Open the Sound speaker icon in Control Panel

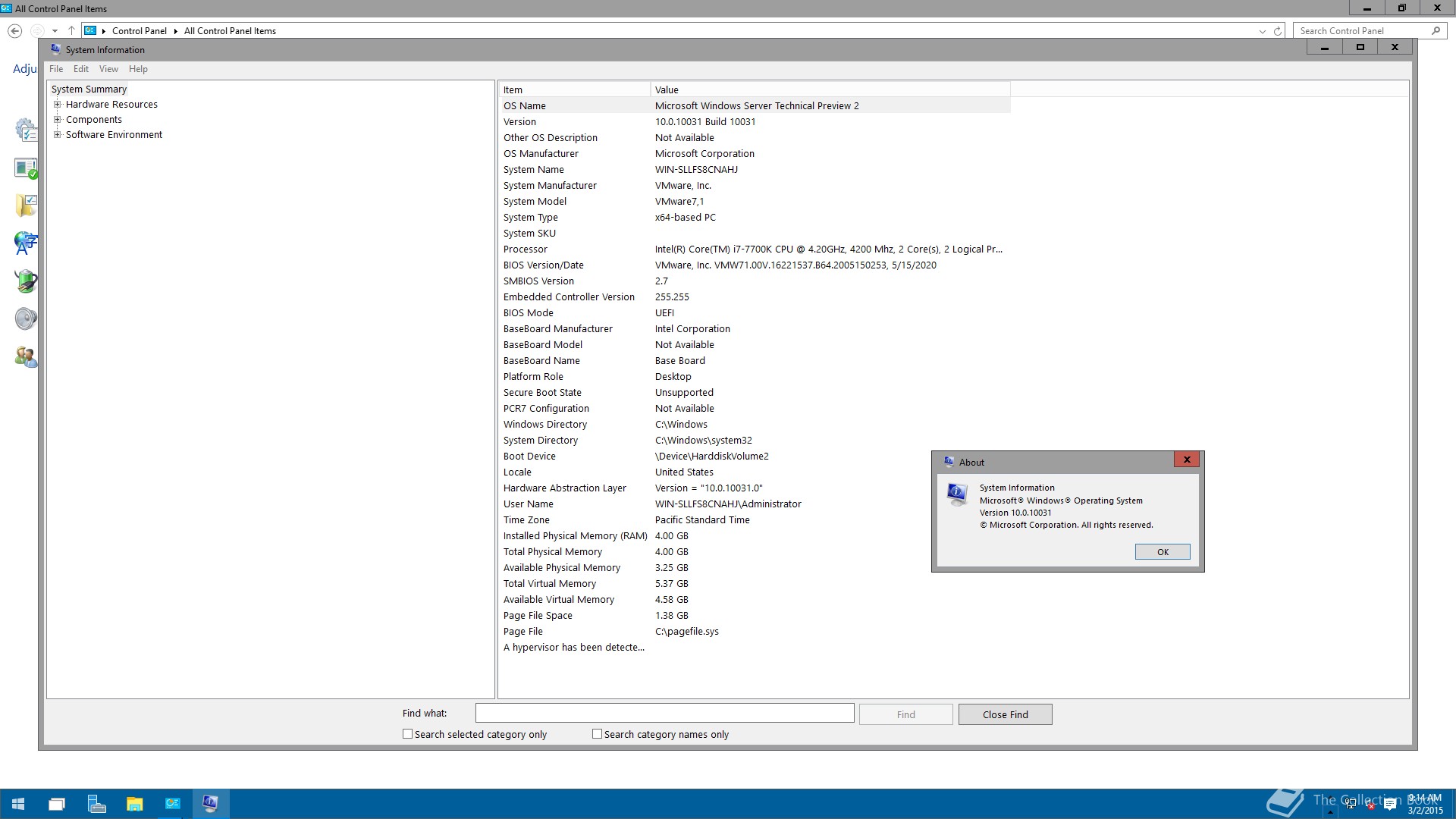pyautogui.click(x=27, y=318)
